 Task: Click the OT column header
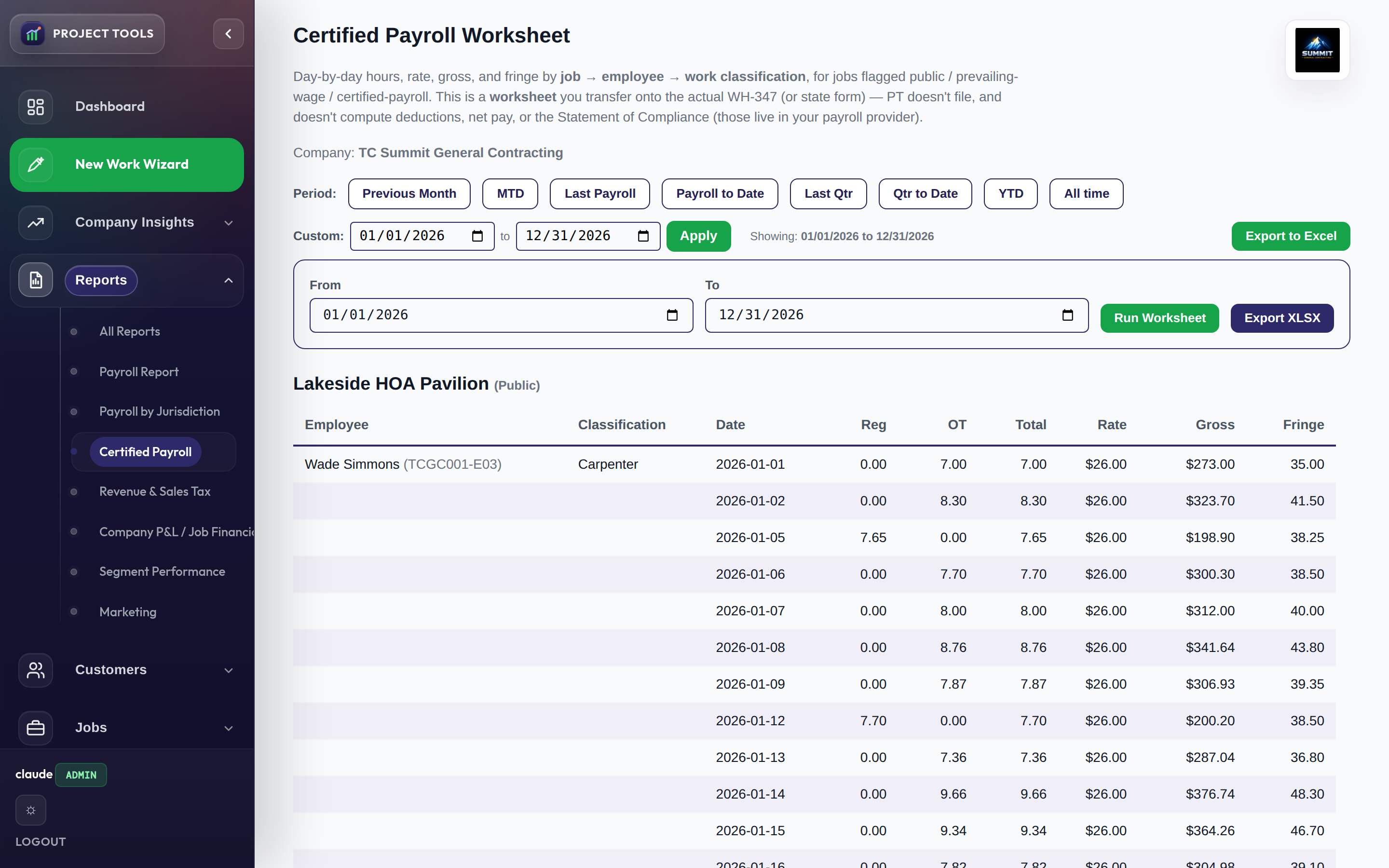tap(957, 425)
